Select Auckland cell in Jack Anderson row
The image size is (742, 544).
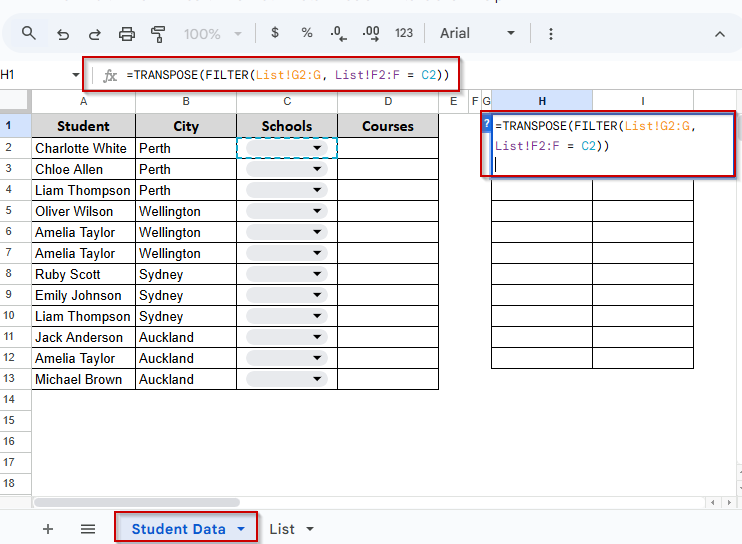point(186,337)
